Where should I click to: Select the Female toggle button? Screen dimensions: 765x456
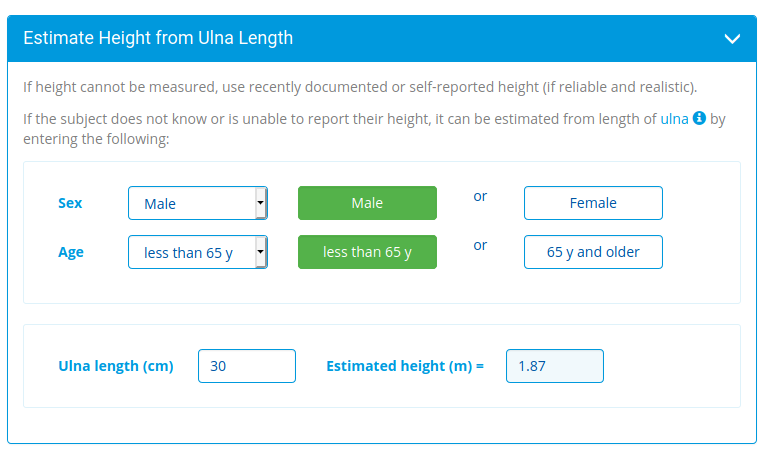click(x=593, y=203)
